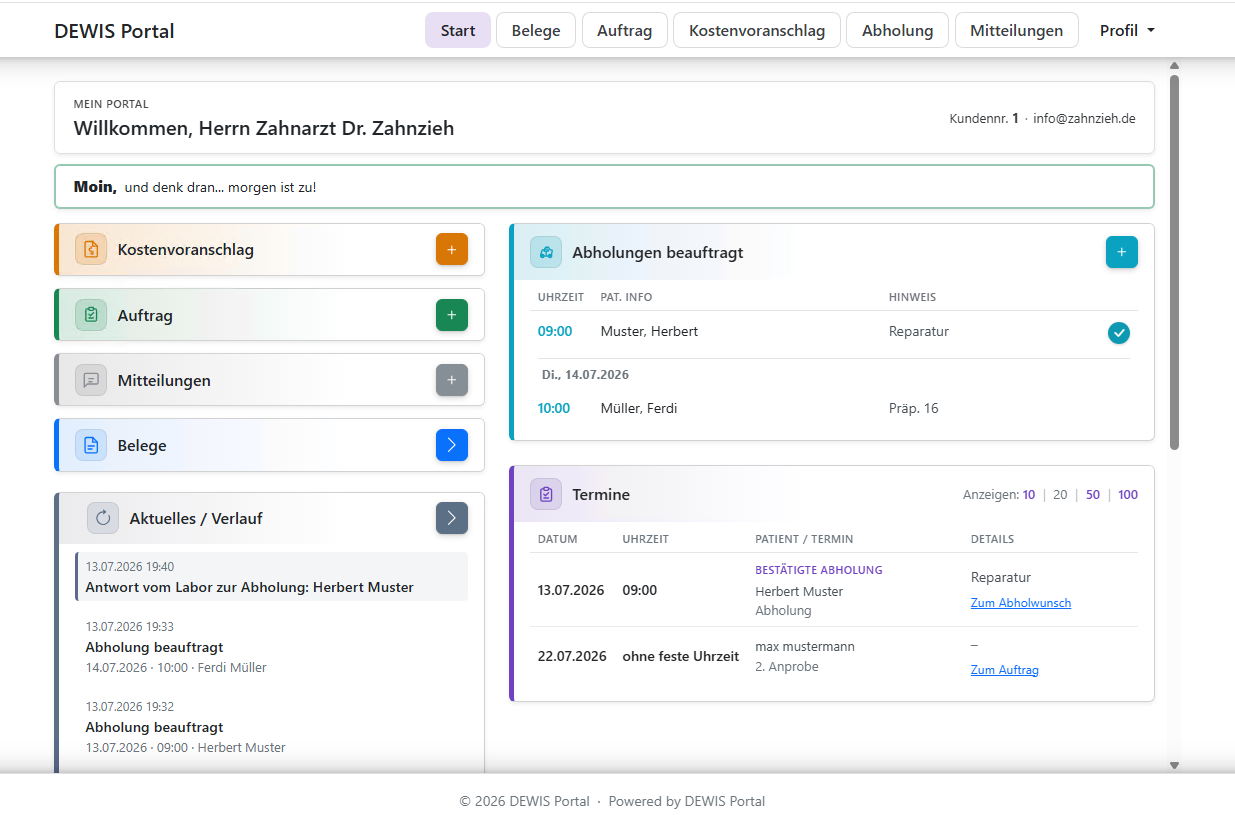Click the 13.07.2026 Termine date cell
This screenshot has width=1235, height=815.
click(x=571, y=590)
